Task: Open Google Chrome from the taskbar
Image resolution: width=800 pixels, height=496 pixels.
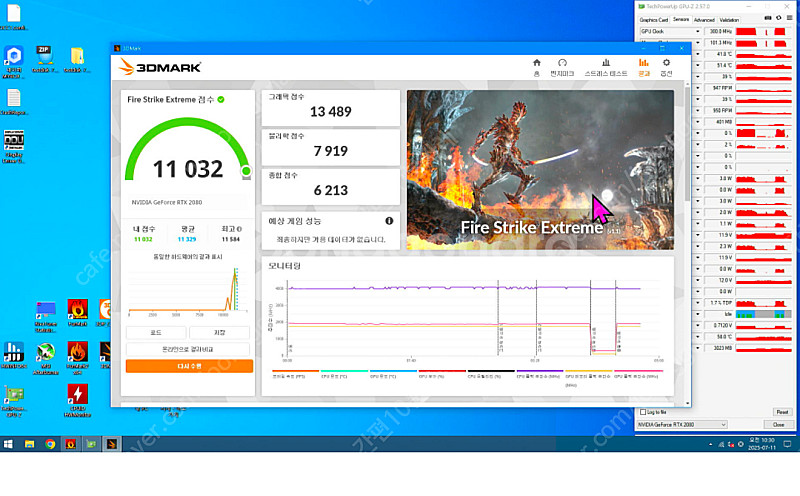Action: point(50,444)
